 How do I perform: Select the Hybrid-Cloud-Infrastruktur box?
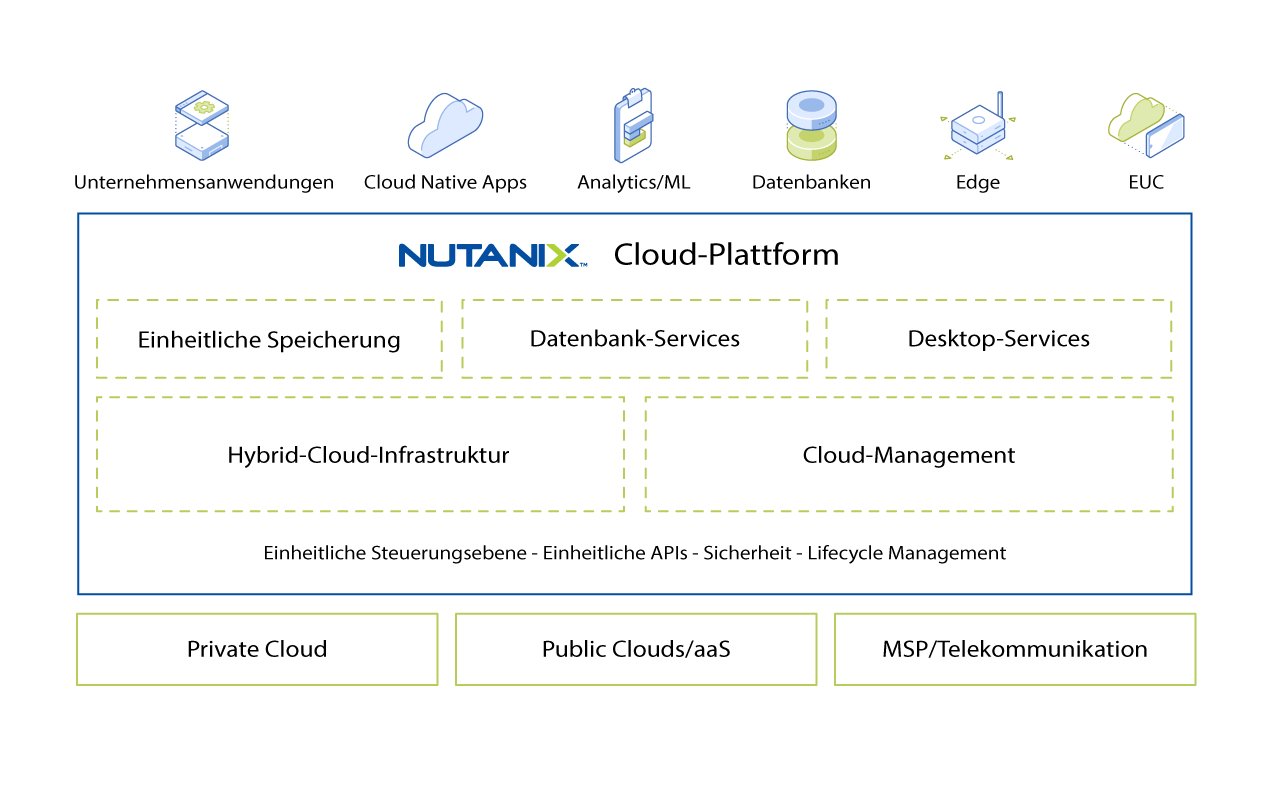coord(361,455)
